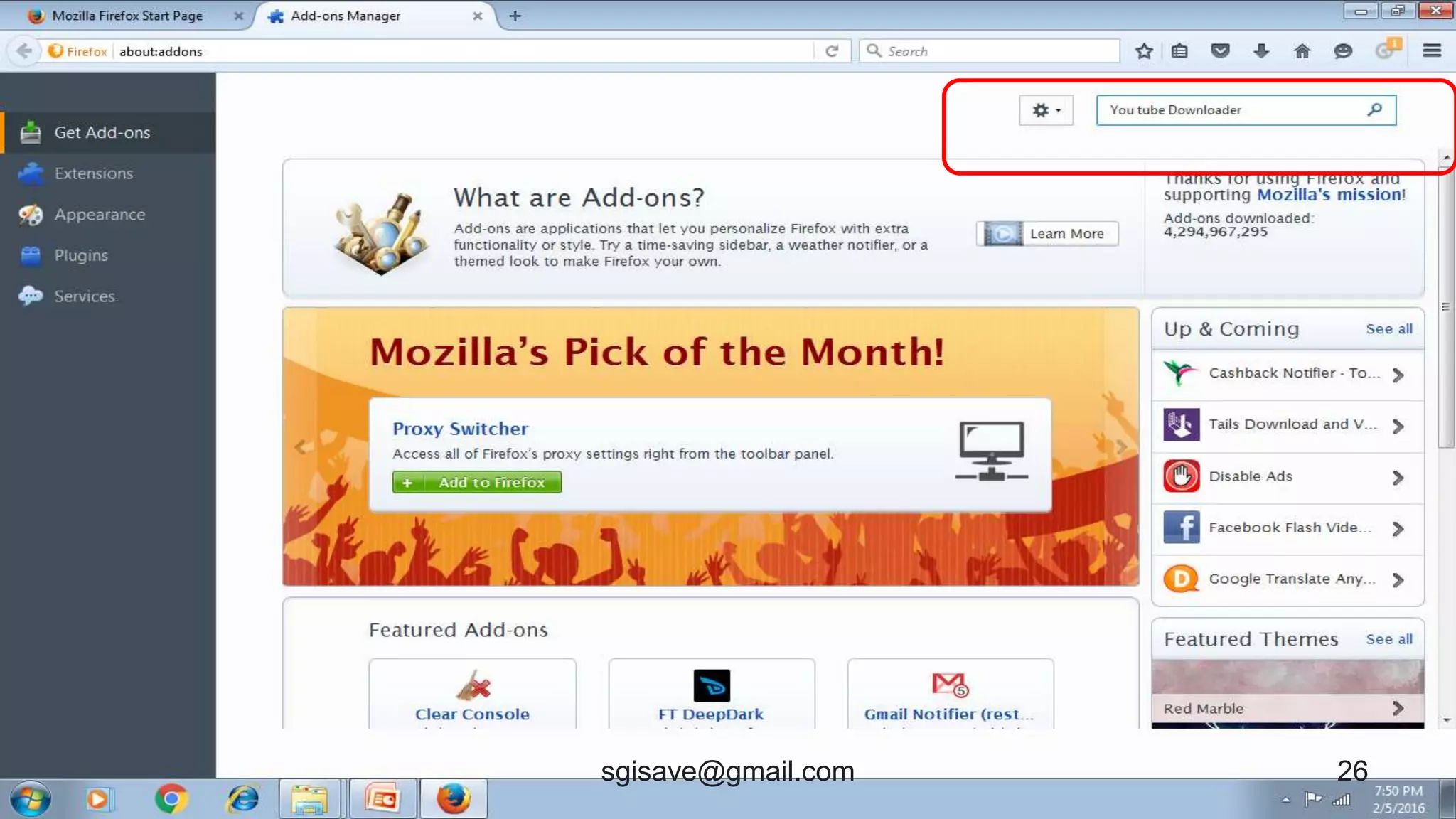This screenshot has width=1456, height=819.
Task: Expand the Cashback Notifier entry arrow
Action: tap(1398, 375)
